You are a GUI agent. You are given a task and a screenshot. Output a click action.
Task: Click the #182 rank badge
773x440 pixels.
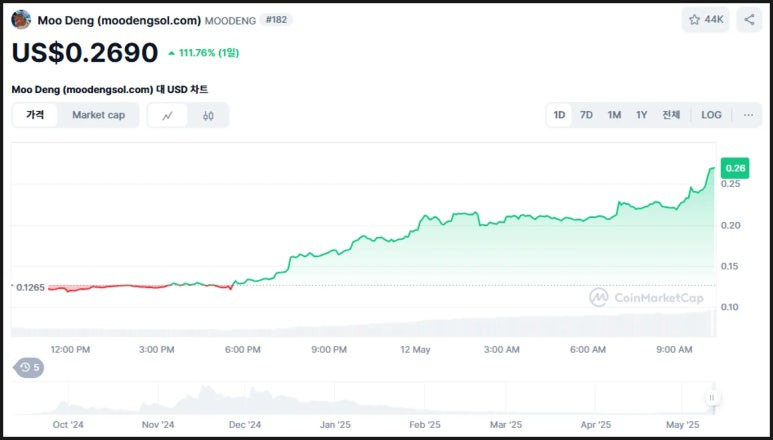click(x=276, y=20)
